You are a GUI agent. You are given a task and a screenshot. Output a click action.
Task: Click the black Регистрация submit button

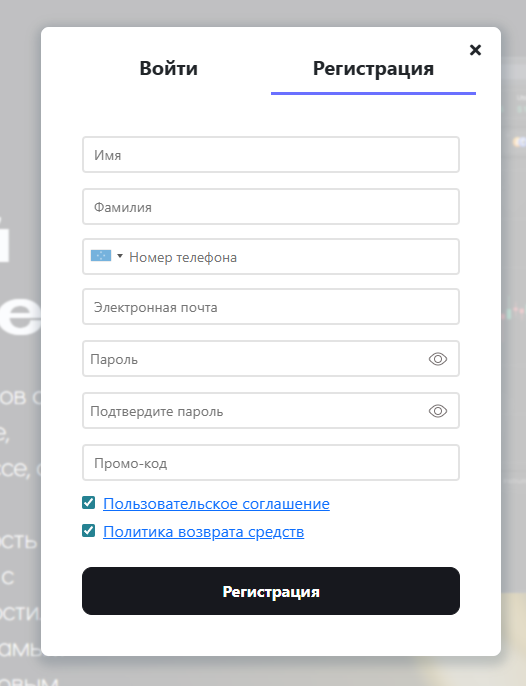[271, 591]
